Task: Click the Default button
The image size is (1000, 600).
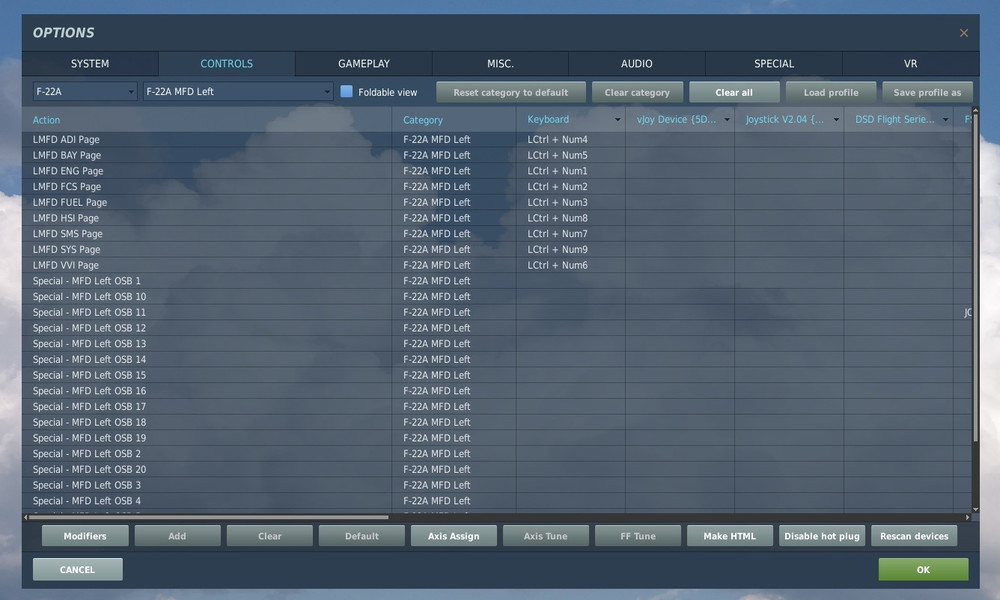Action: click(362, 536)
